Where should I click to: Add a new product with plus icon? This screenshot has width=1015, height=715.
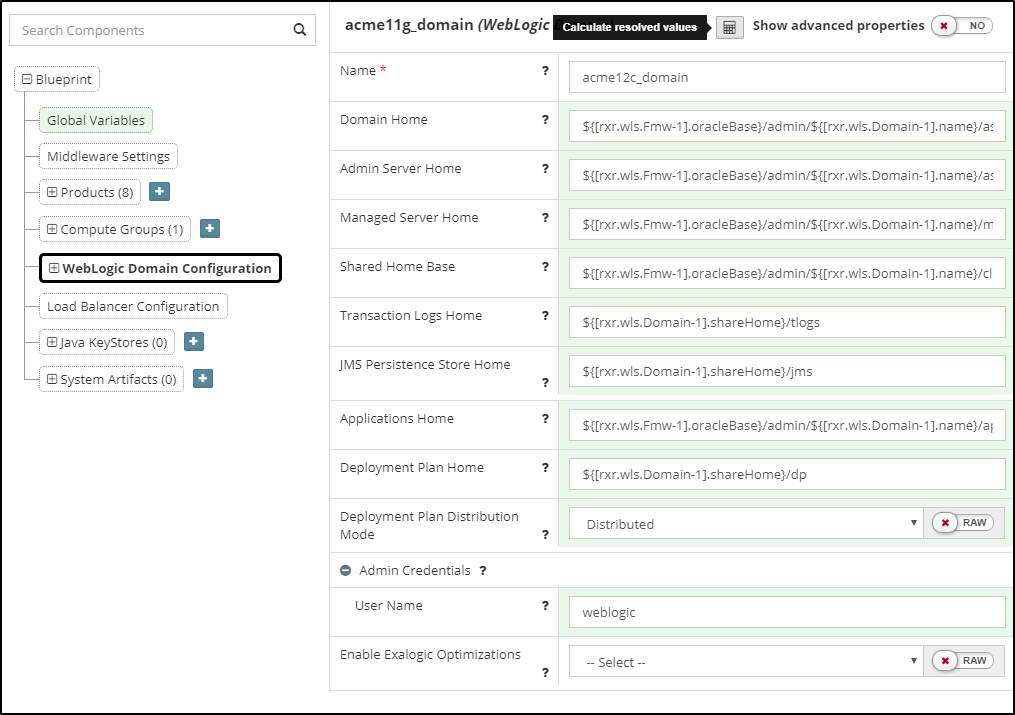pyautogui.click(x=160, y=191)
